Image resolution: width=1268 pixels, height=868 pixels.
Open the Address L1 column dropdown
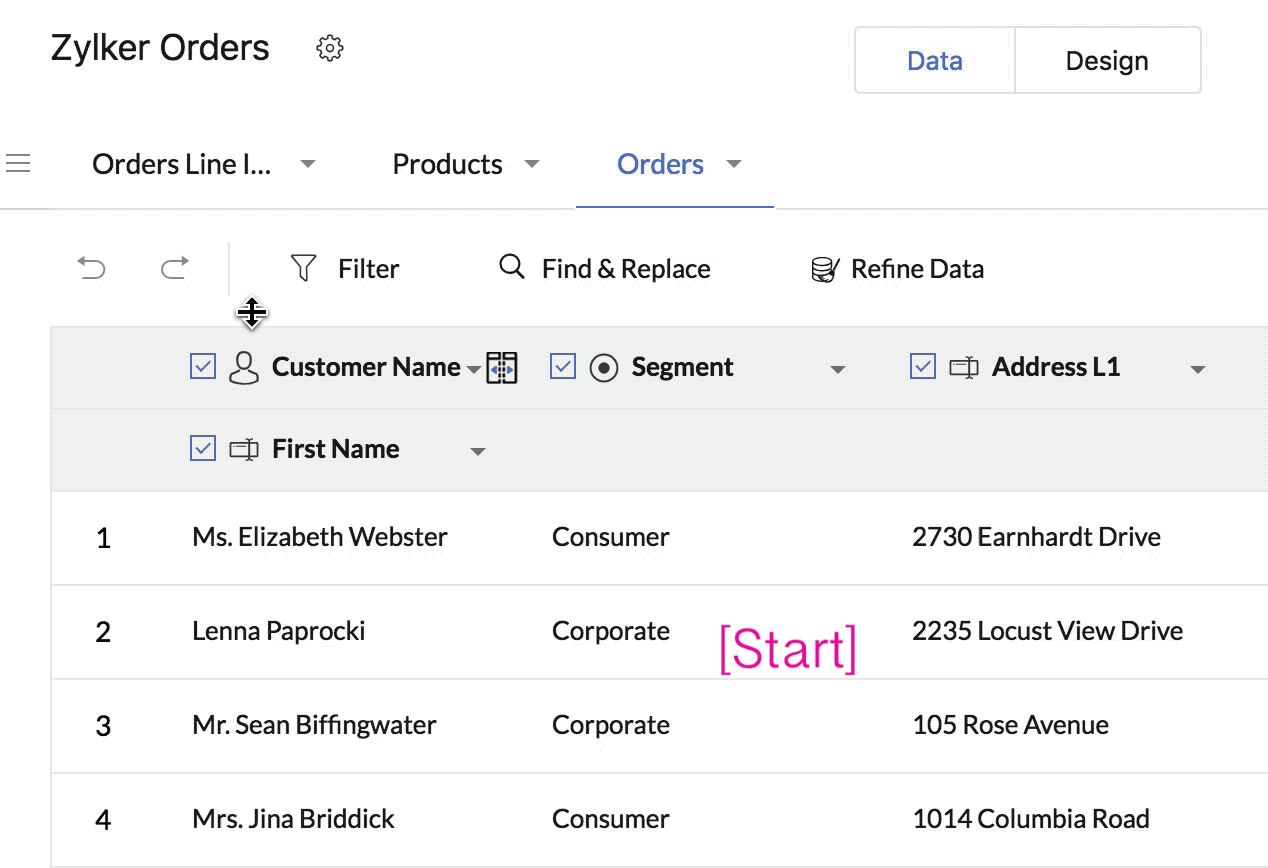click(x=1197, y=370)
